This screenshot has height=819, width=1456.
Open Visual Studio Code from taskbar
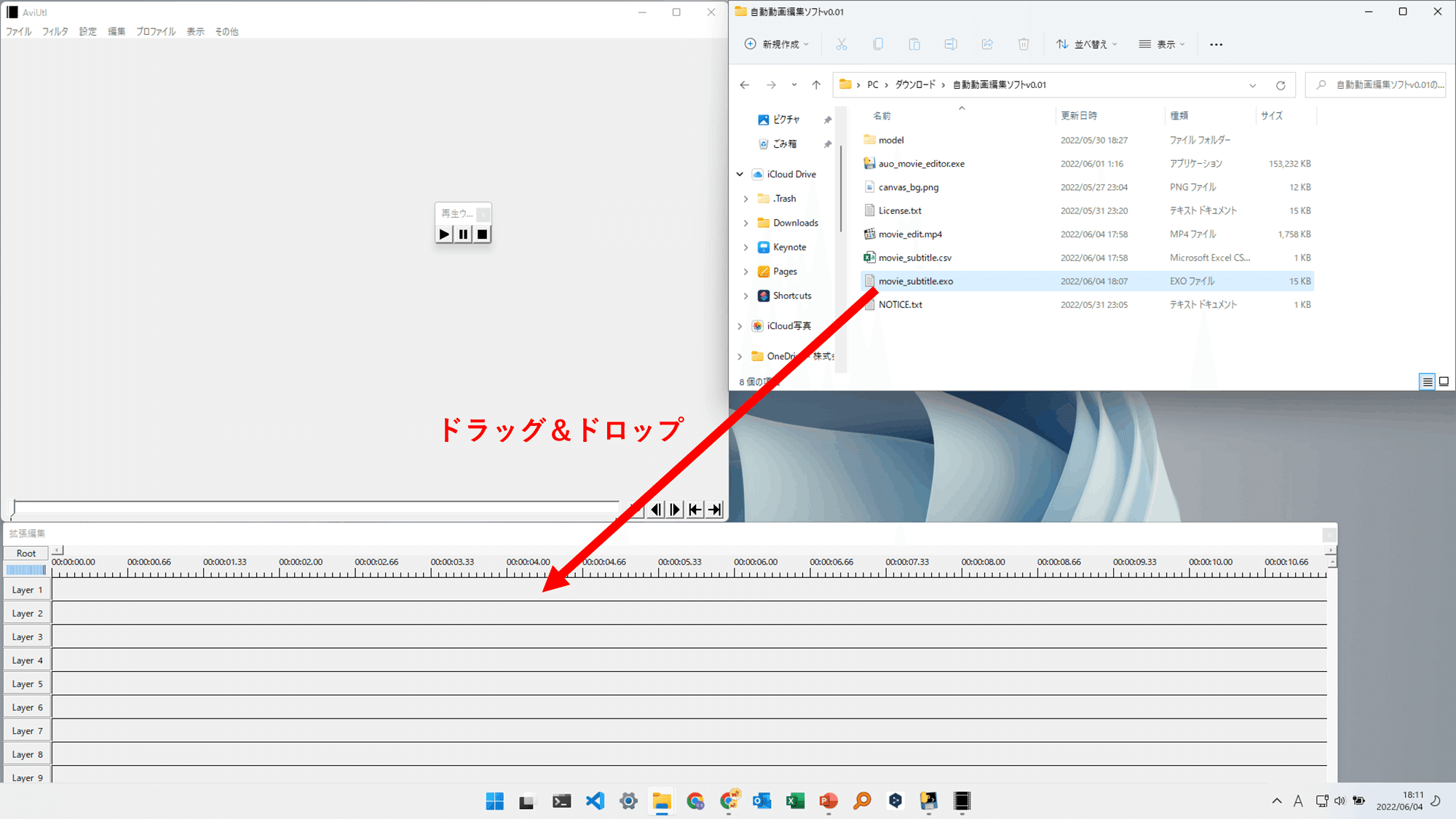click(595, 801)
